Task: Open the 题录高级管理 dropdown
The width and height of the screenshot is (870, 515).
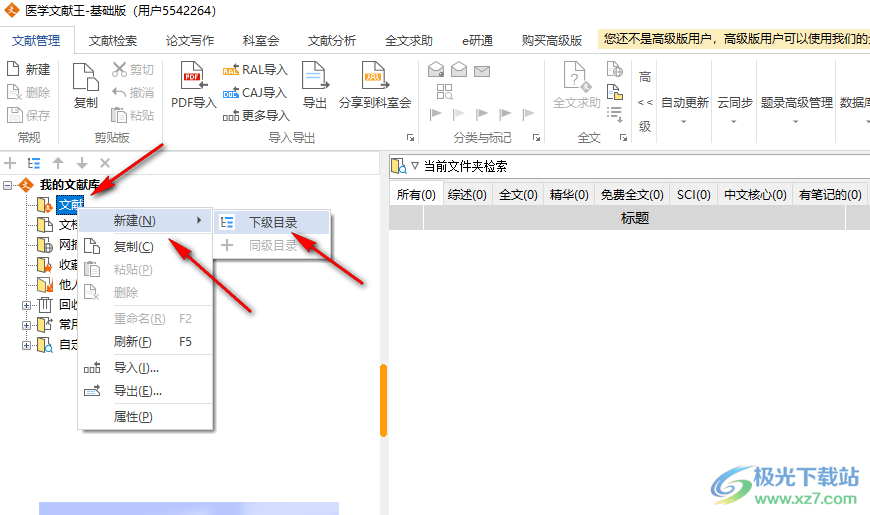Action: (796, 110)
